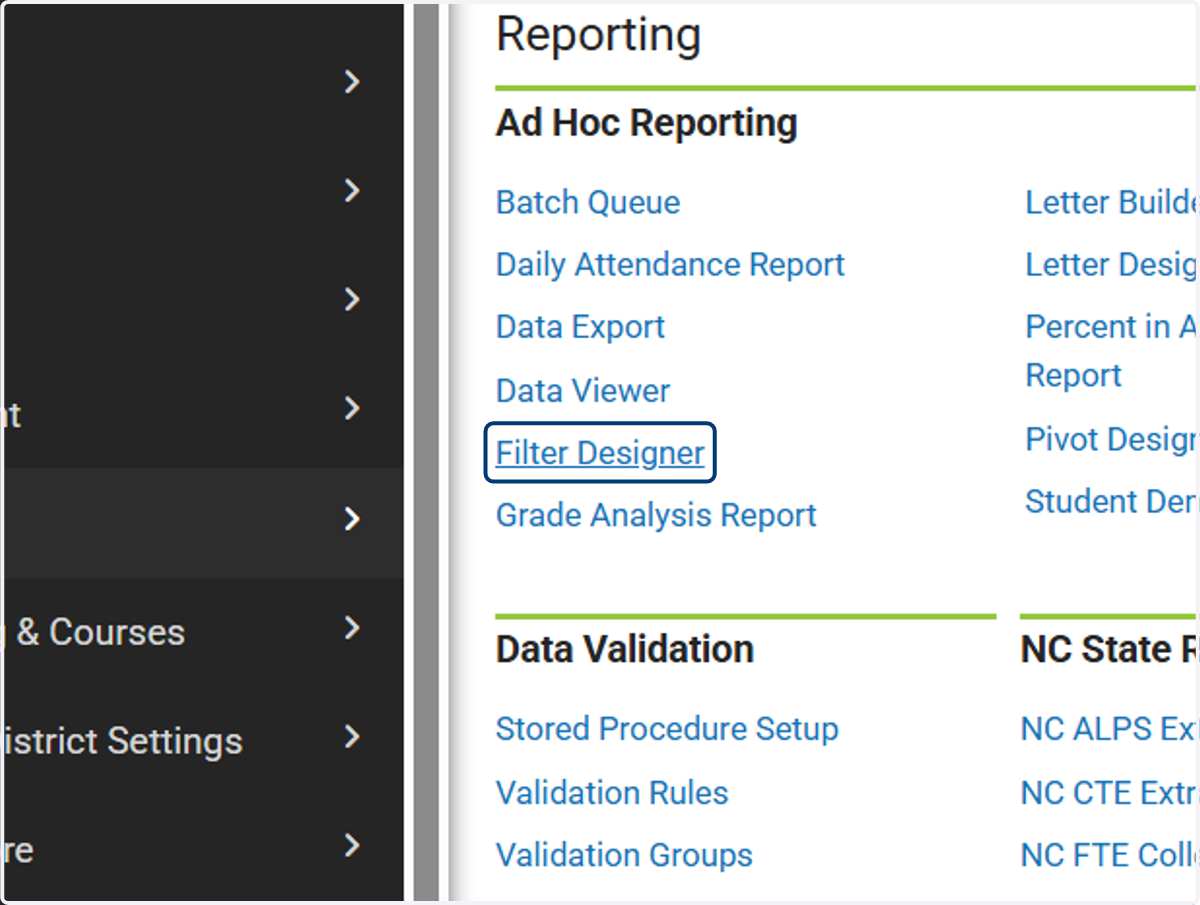Viewport: 1200px width, 905px height.
Task: Open the Data Export link
Action: point(580,327)
